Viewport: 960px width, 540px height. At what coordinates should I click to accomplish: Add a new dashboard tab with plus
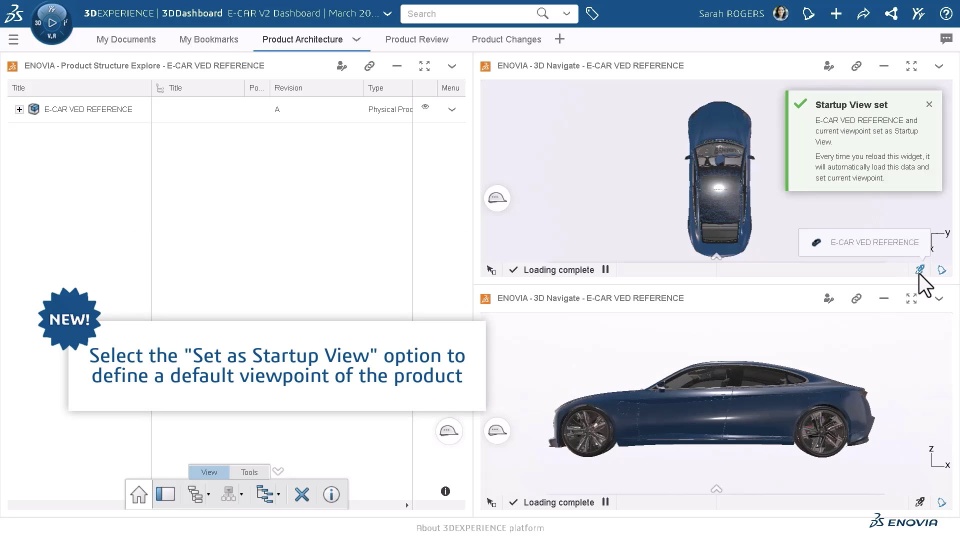(x=560, y=39)
